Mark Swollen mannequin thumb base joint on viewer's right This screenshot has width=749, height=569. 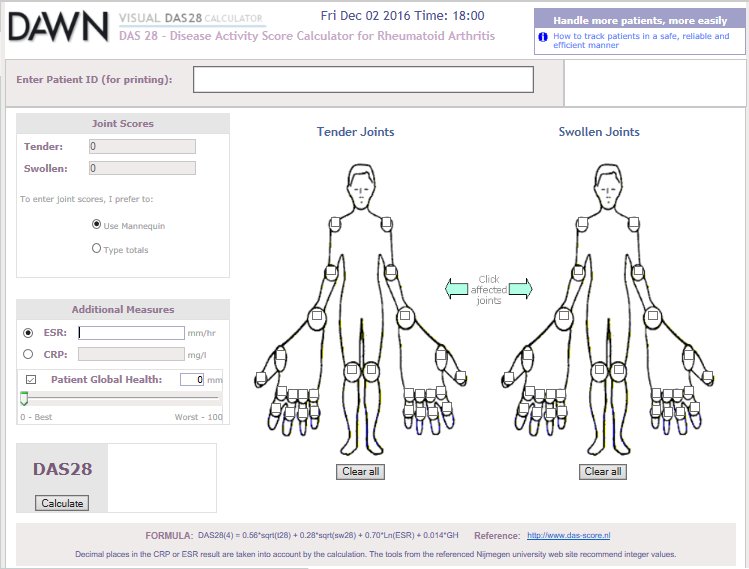coord(688,356)
